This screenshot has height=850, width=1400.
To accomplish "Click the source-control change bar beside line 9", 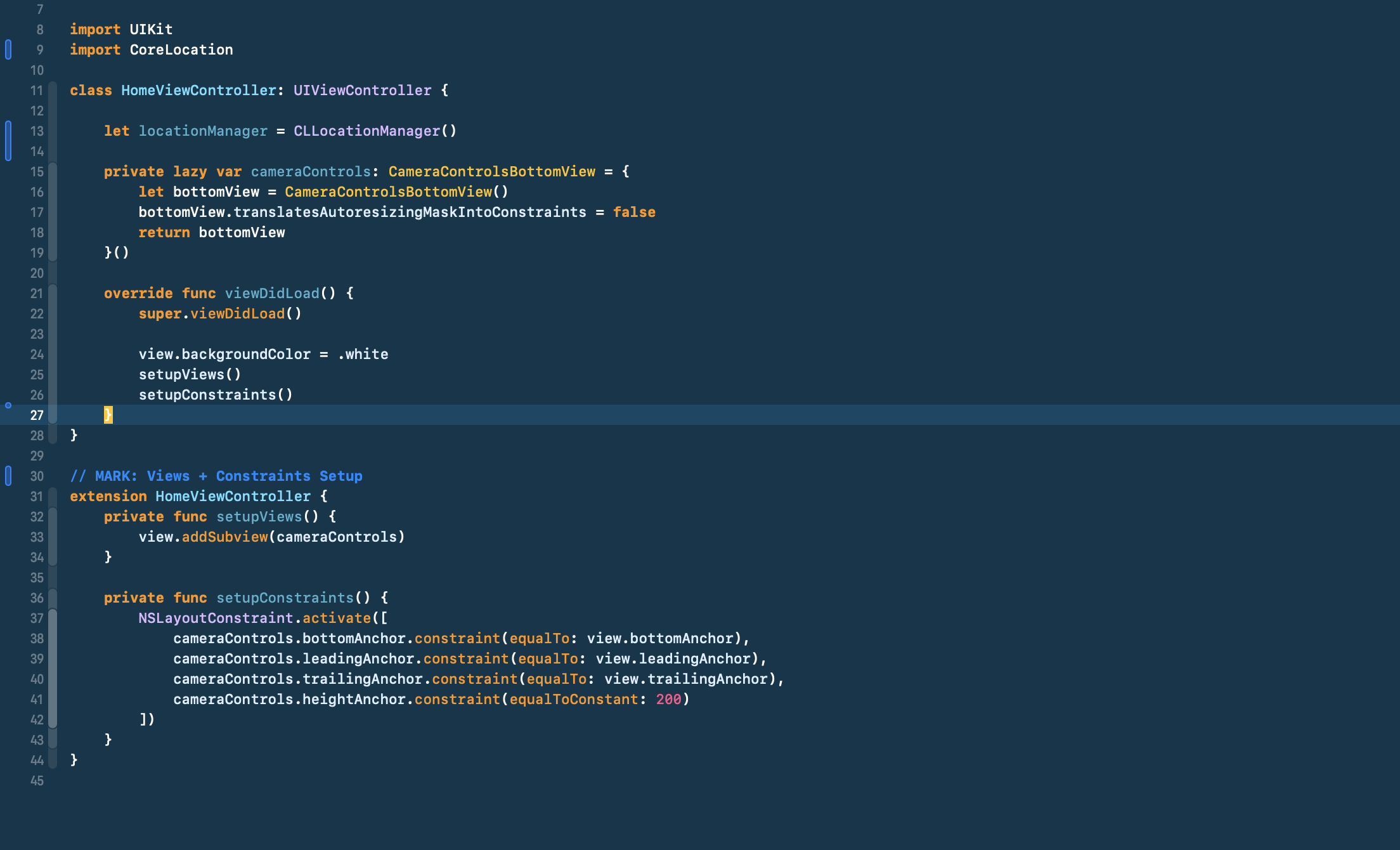I will (8, 49).
